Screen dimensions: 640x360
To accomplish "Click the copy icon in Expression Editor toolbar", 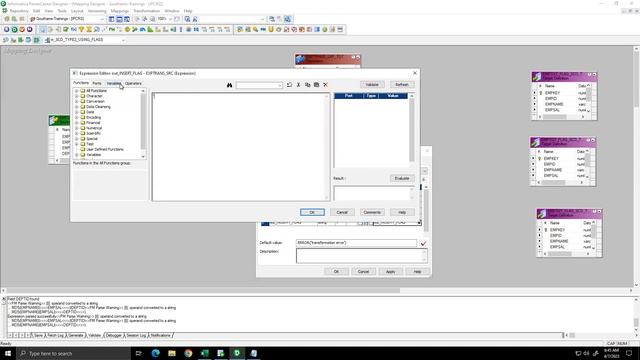I will point(307,85).
